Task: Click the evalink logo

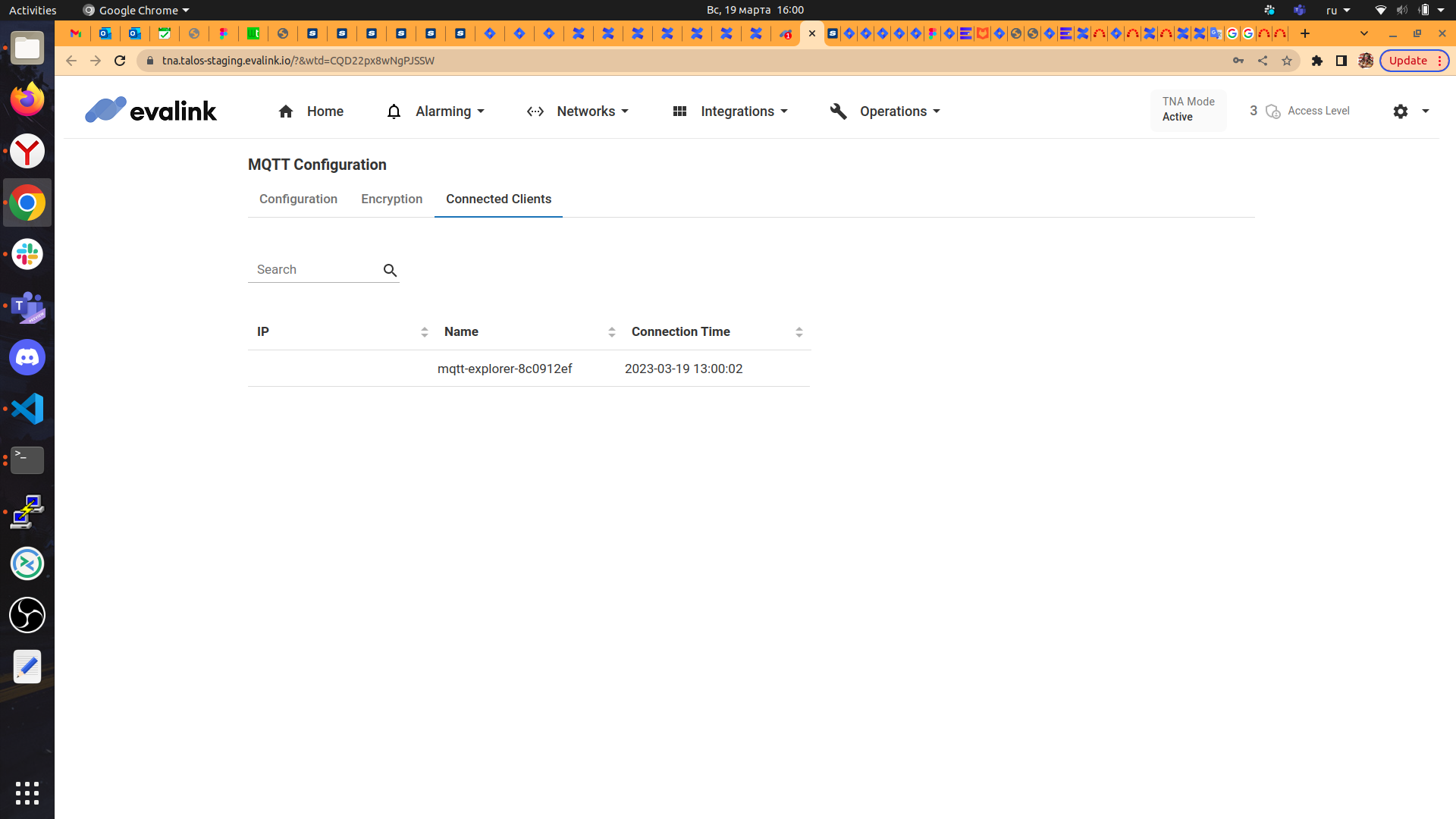Action: [151, 111]
